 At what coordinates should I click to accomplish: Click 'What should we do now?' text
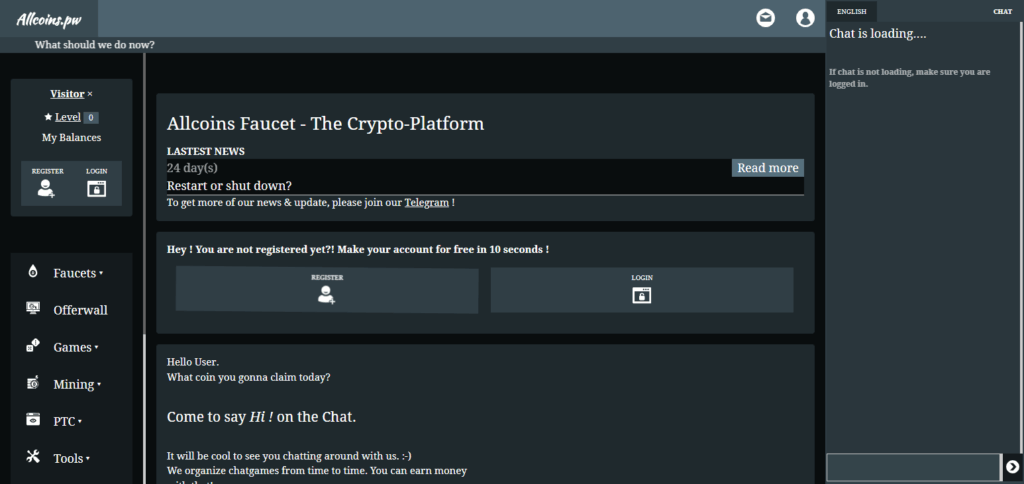(95, 45)
